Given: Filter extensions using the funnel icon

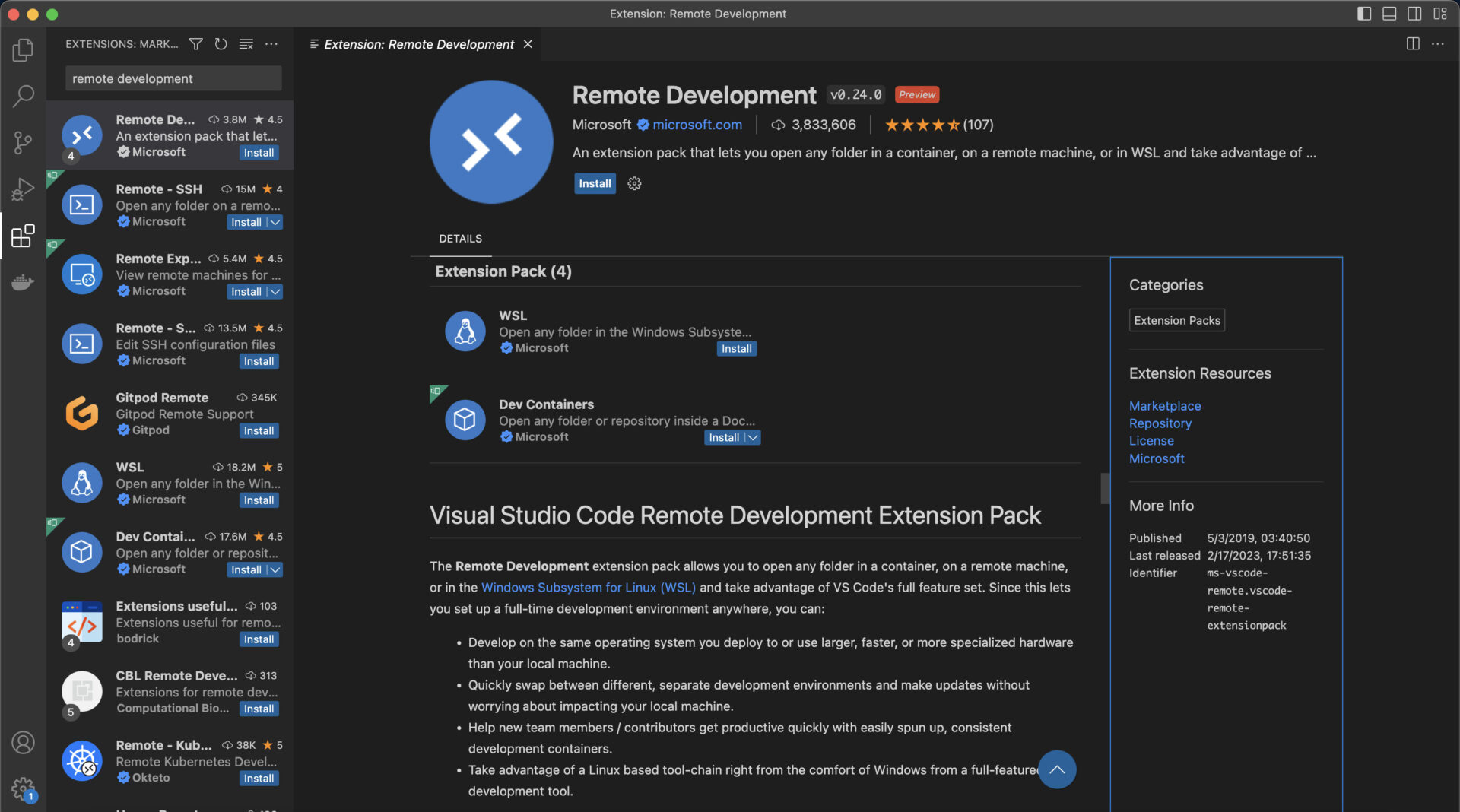Looking at the screenshot, I should click(195, 44).
